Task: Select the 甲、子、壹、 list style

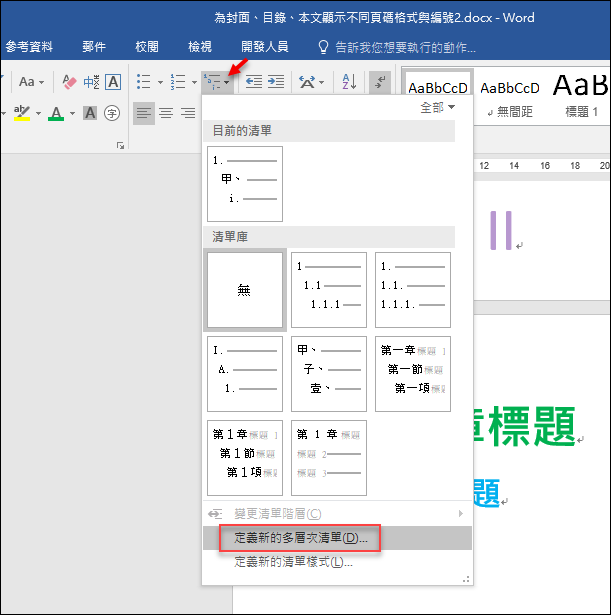Action: [x=329, y=374]
